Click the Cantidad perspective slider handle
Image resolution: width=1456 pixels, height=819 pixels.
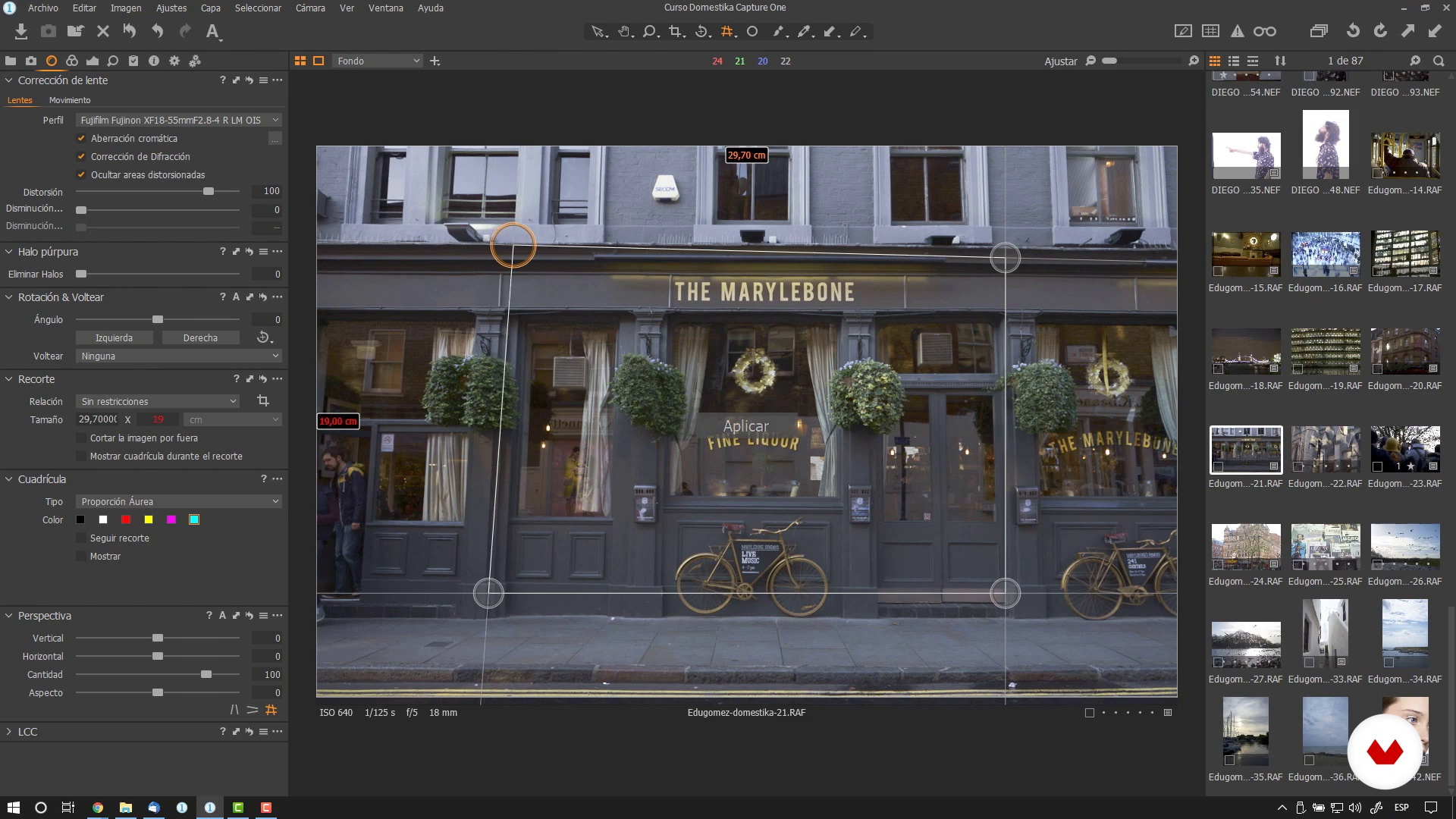tap(206, 674)
